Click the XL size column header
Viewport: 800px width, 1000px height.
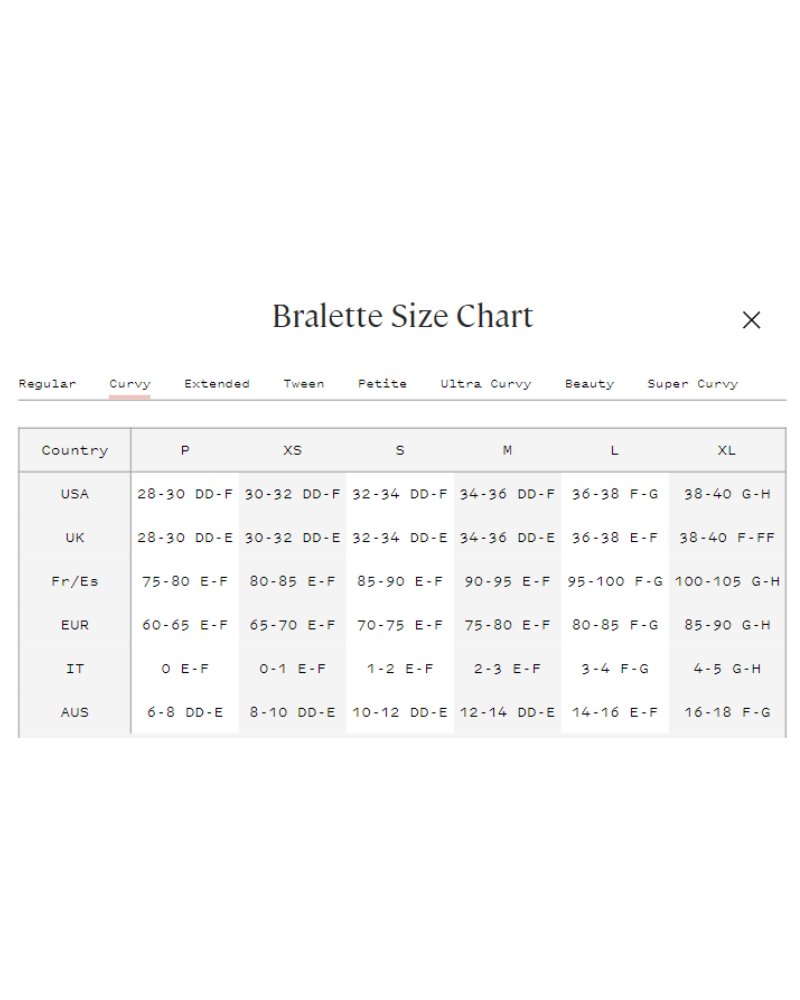coord(727,451)
